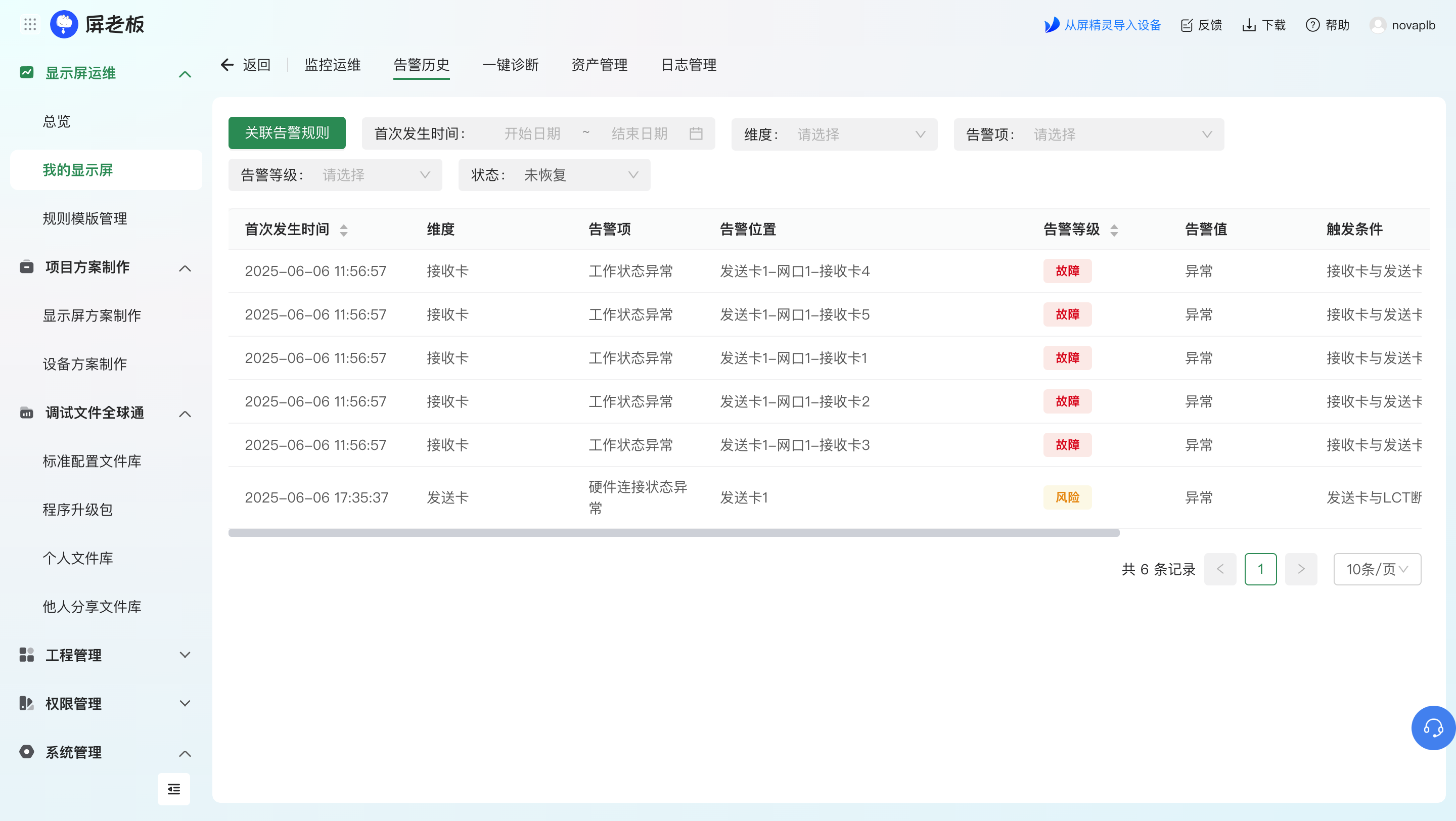Click the 风险 tag in 发送卡1 row
This screenshot has height=821, width=1456.
(1067, 497)
